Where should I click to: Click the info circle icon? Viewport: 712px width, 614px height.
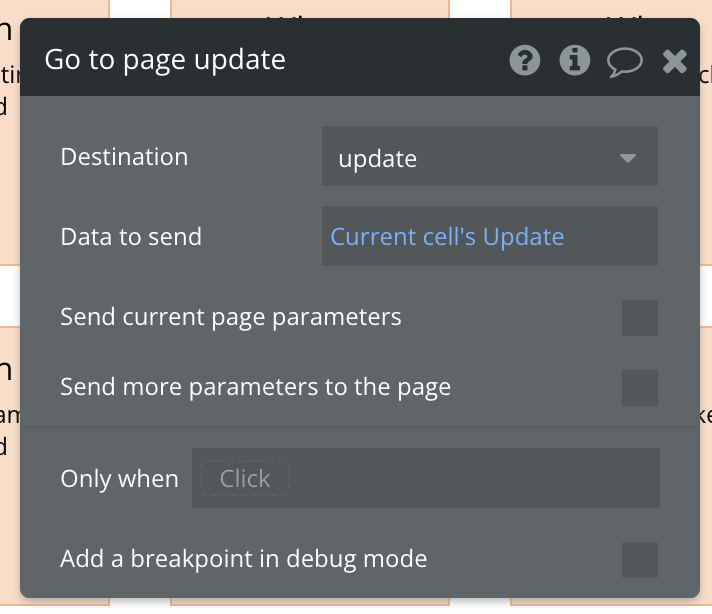click(574, 61)
